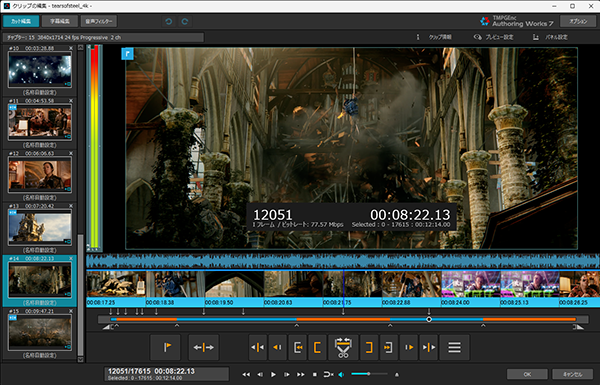Delete chapter #11 with its X button
The width and height of the screenshot is (600, 385).
pos(71,101)
